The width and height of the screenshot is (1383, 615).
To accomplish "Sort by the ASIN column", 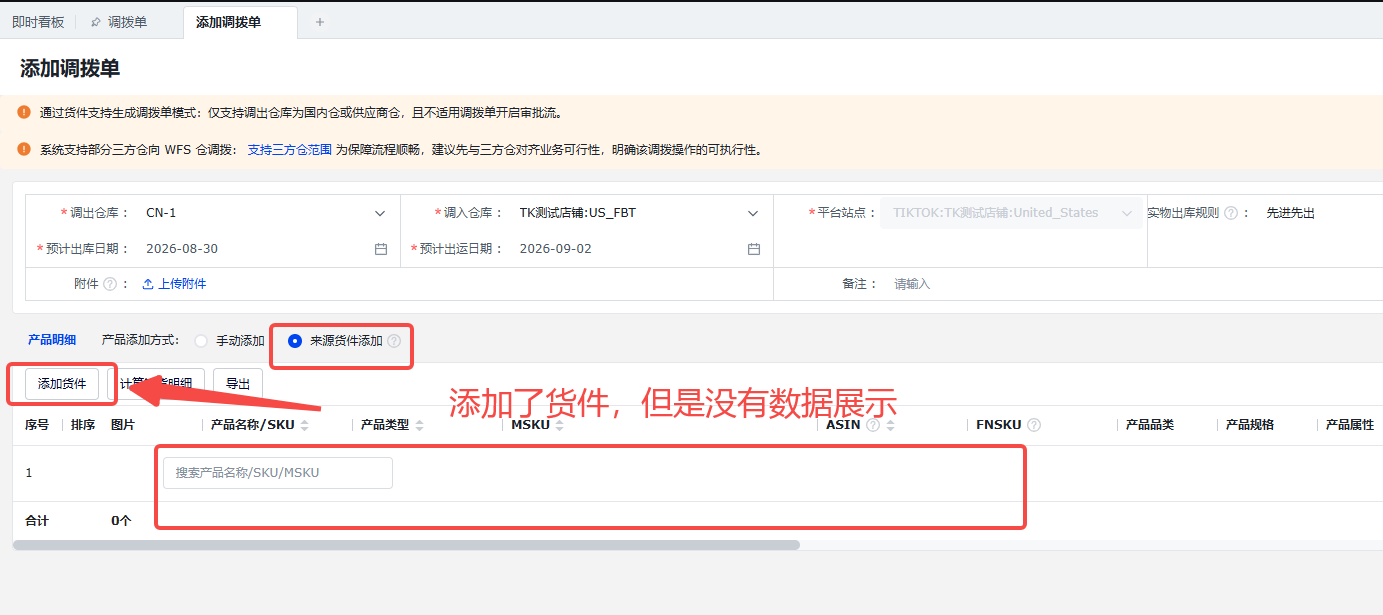I will tap(890, 425).
